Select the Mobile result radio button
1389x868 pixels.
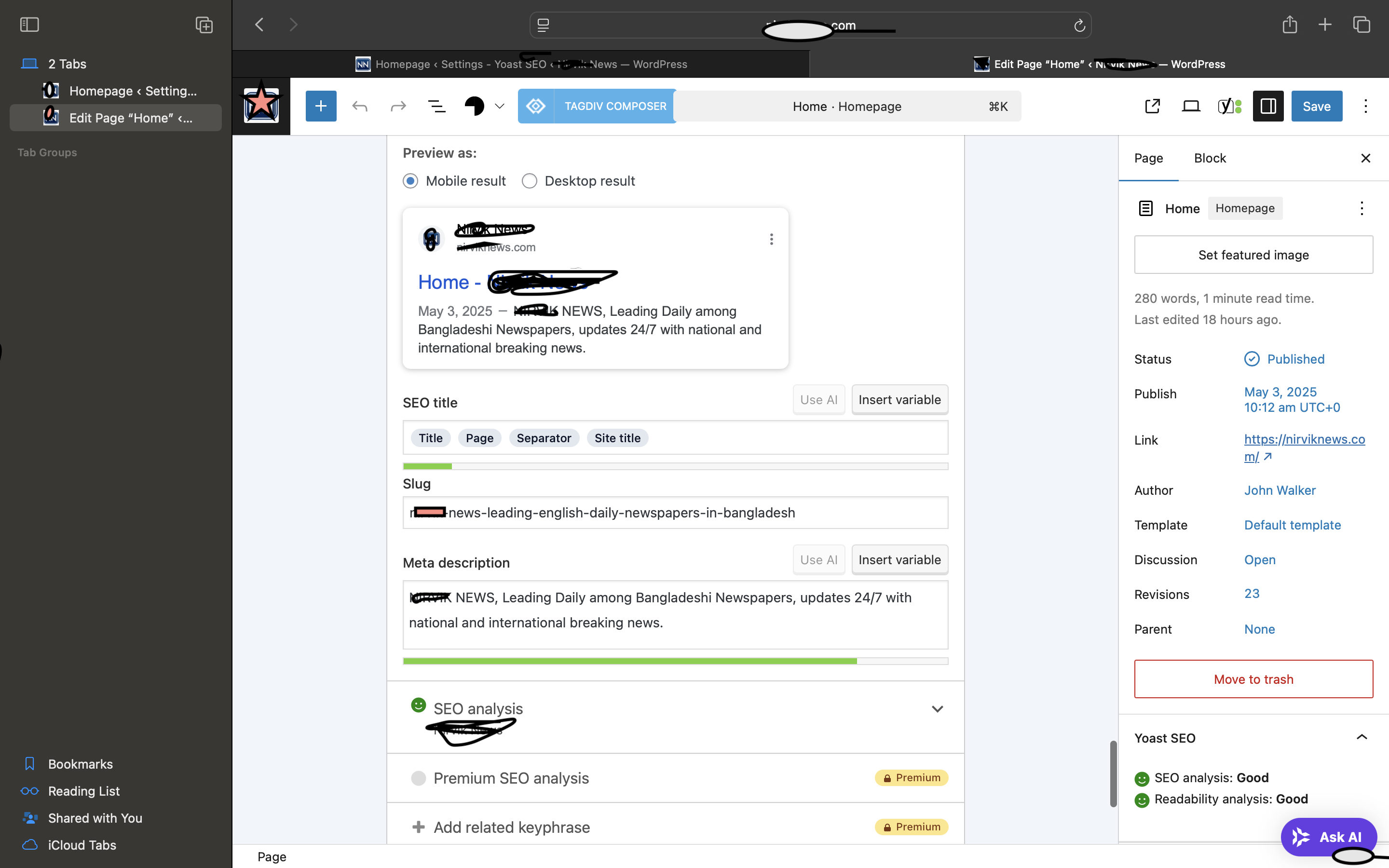[410, 180]
